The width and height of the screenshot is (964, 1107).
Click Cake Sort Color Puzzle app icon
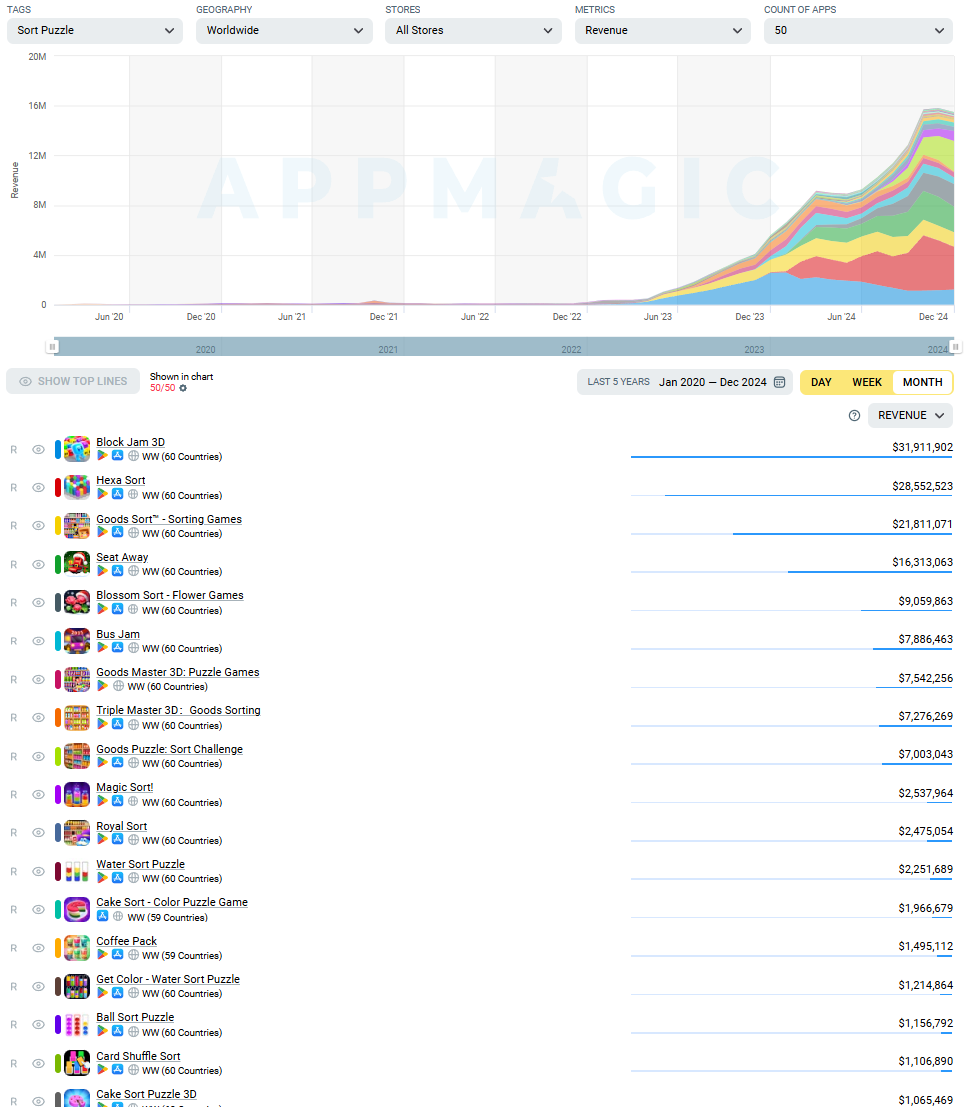77,909
